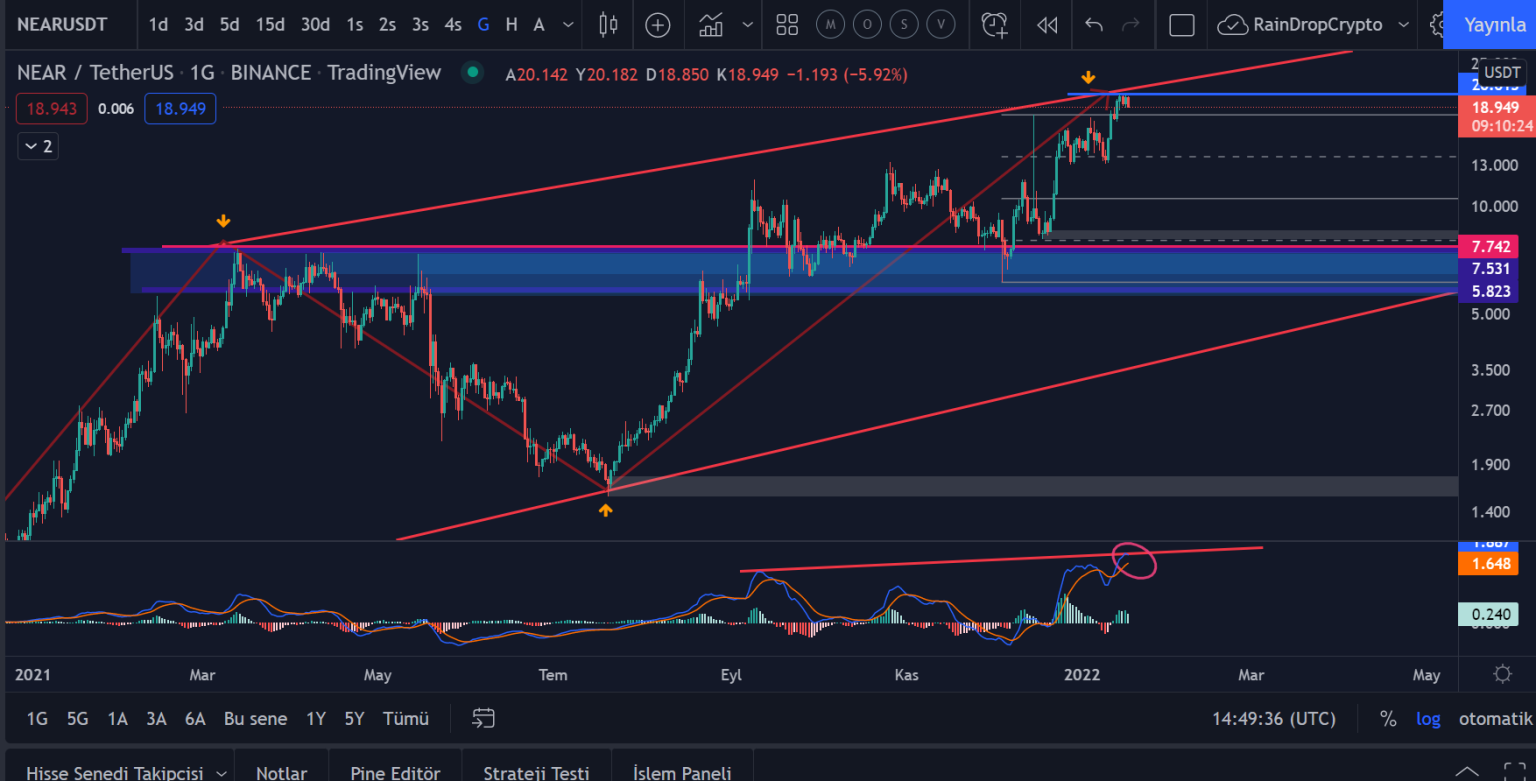Image resolution: width=1536 pixels, height=781 pixels.
Task: Start bar replay with the rewind icon
Action: [1047, 25]
